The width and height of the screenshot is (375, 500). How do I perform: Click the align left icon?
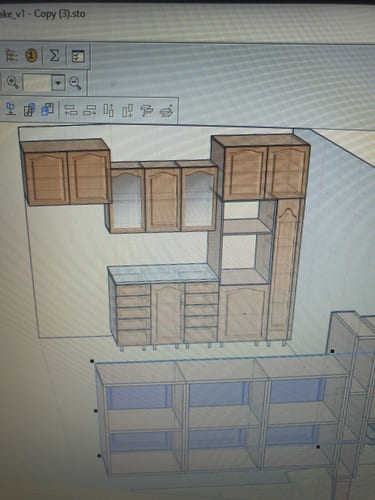[x=71, y=110]
